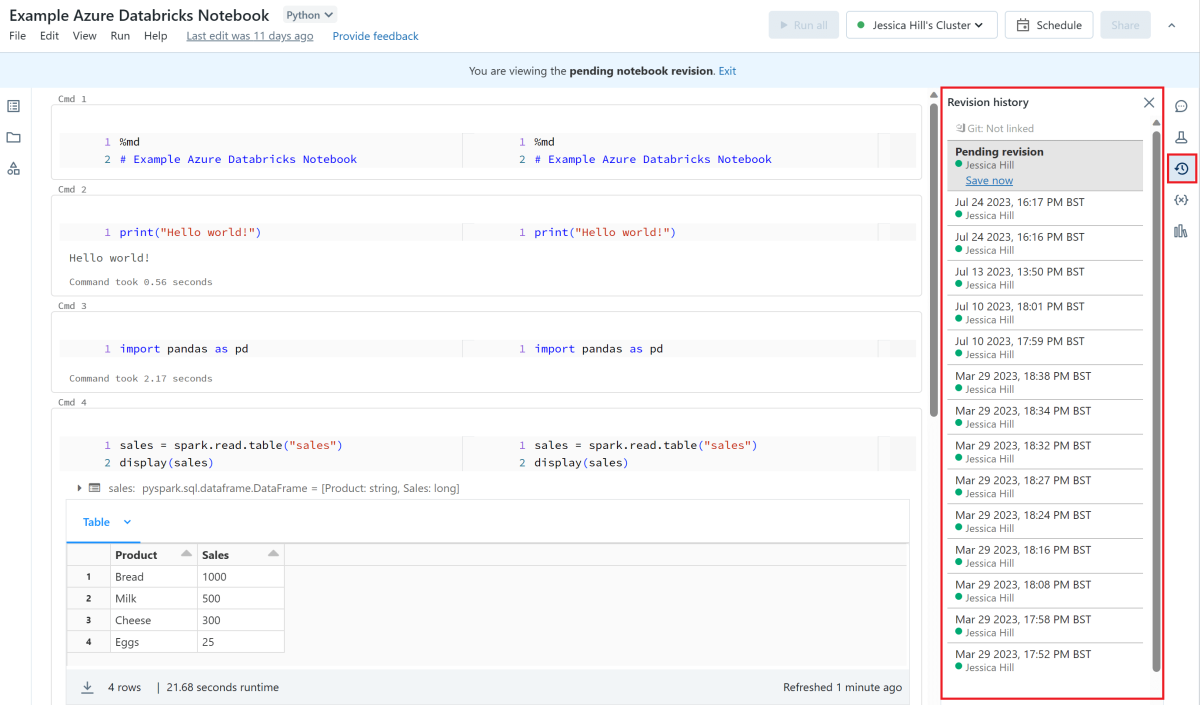Click the Cmd 2 cell label
Screen dimensions: 1200x705
pyautogui.click(x=72, y=190)
